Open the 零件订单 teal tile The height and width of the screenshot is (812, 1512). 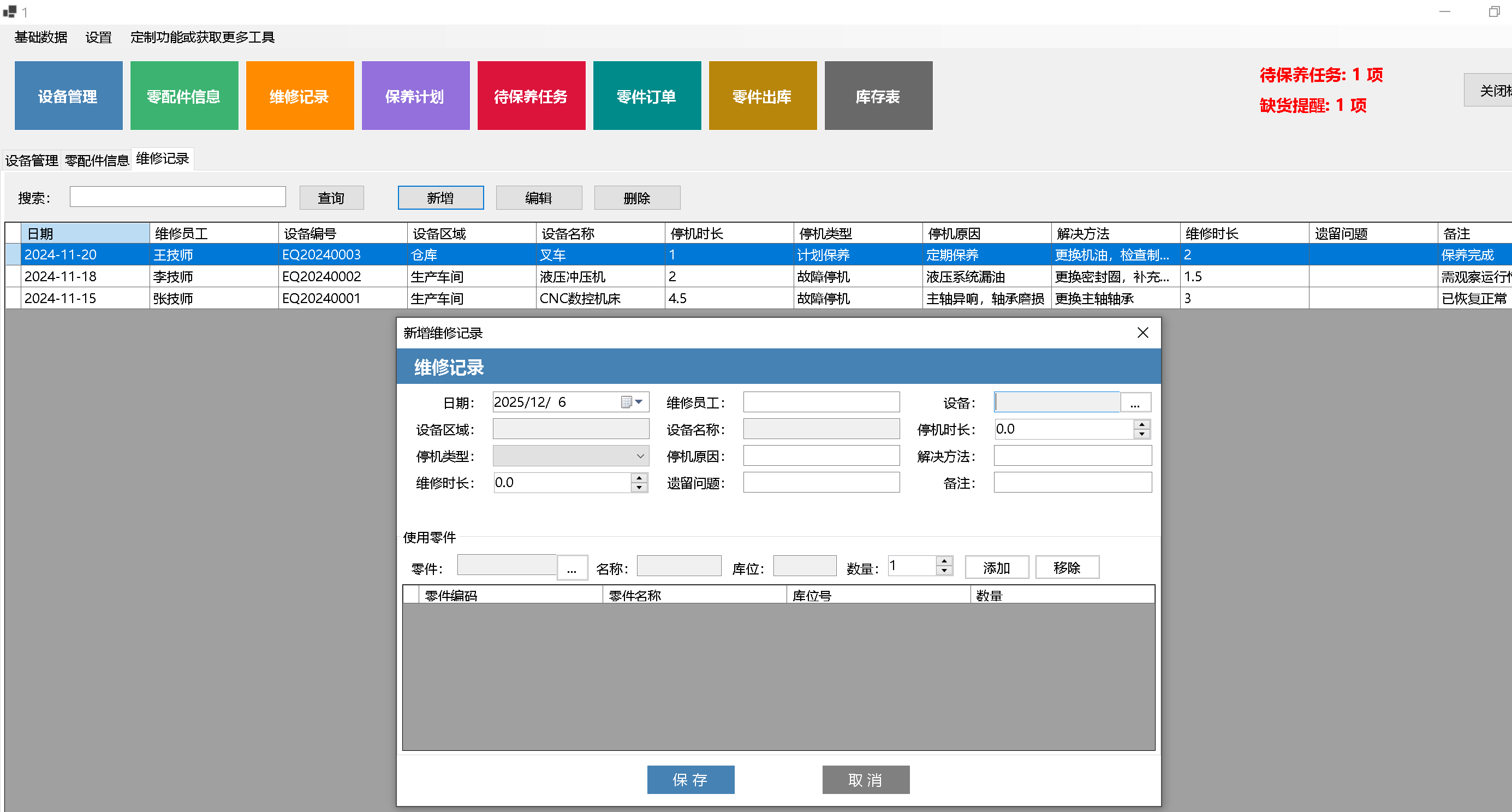click(646, 96)
